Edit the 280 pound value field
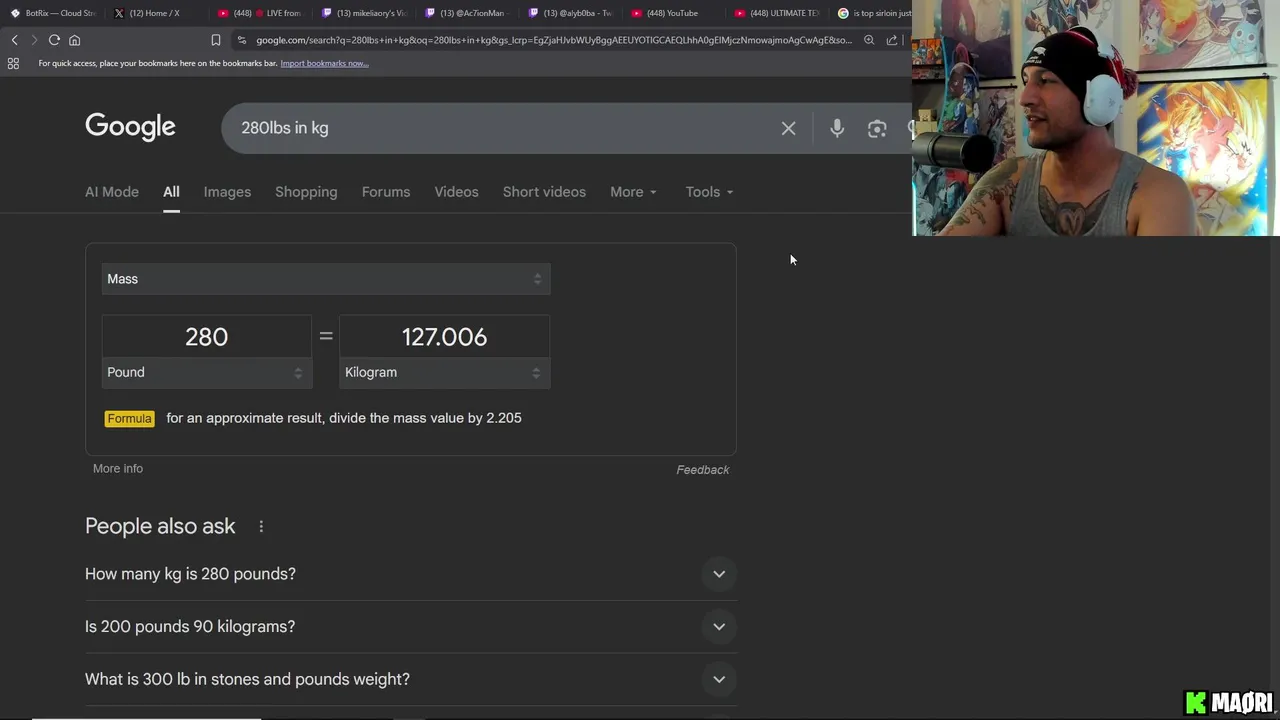Viewport: 1280px width, 720px height. point(207,337)
